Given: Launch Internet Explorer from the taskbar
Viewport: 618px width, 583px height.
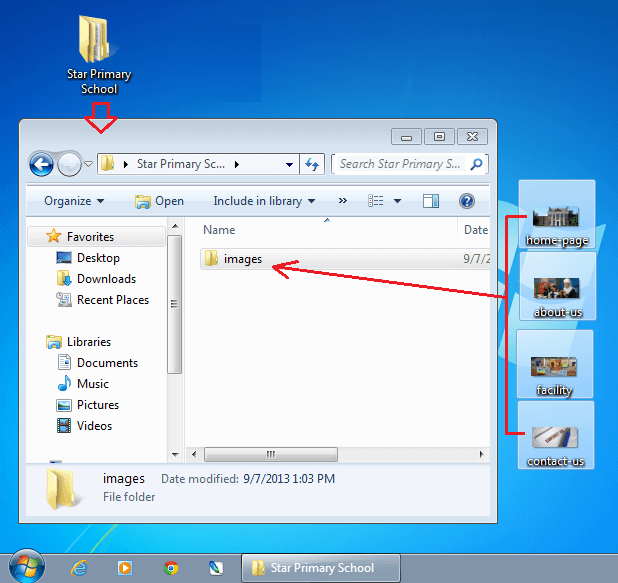Looking at the screenshot, I should point(79,568).
